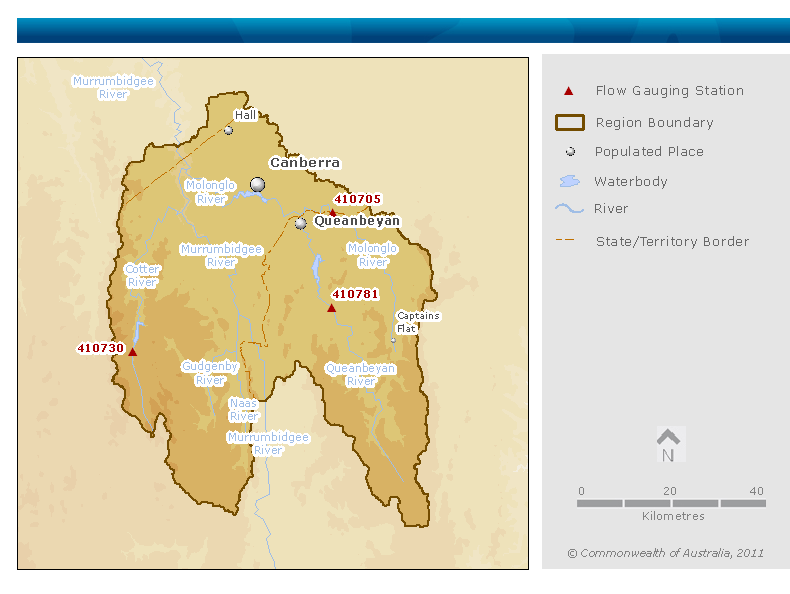Click 'Molonglo River' label west of Canberra

pyautogui.click(x=211, y=192)
